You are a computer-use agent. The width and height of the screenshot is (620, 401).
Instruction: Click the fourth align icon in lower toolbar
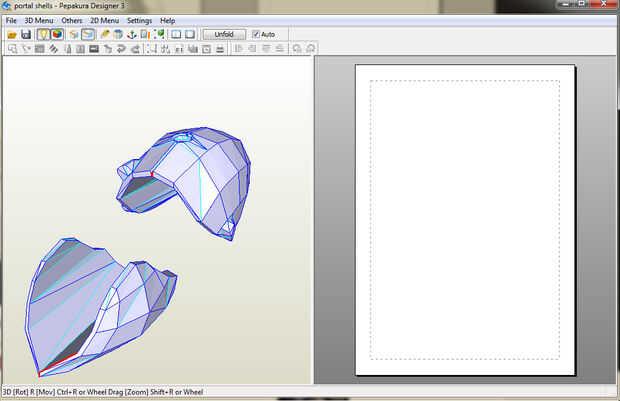[280, 49]
